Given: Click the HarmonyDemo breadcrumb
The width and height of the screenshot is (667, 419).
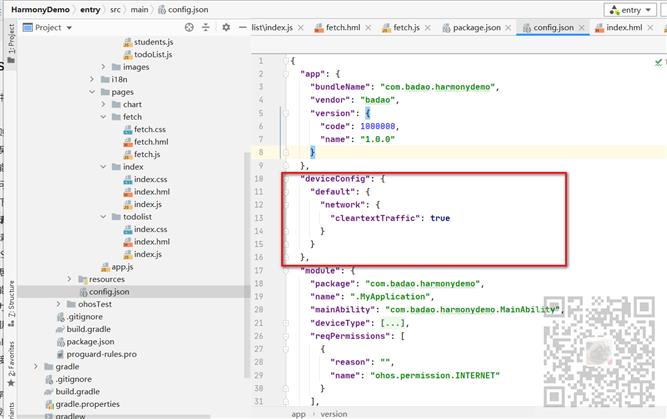Looking at the screenshot, I should pyautogui.click(x=40, y=9).
